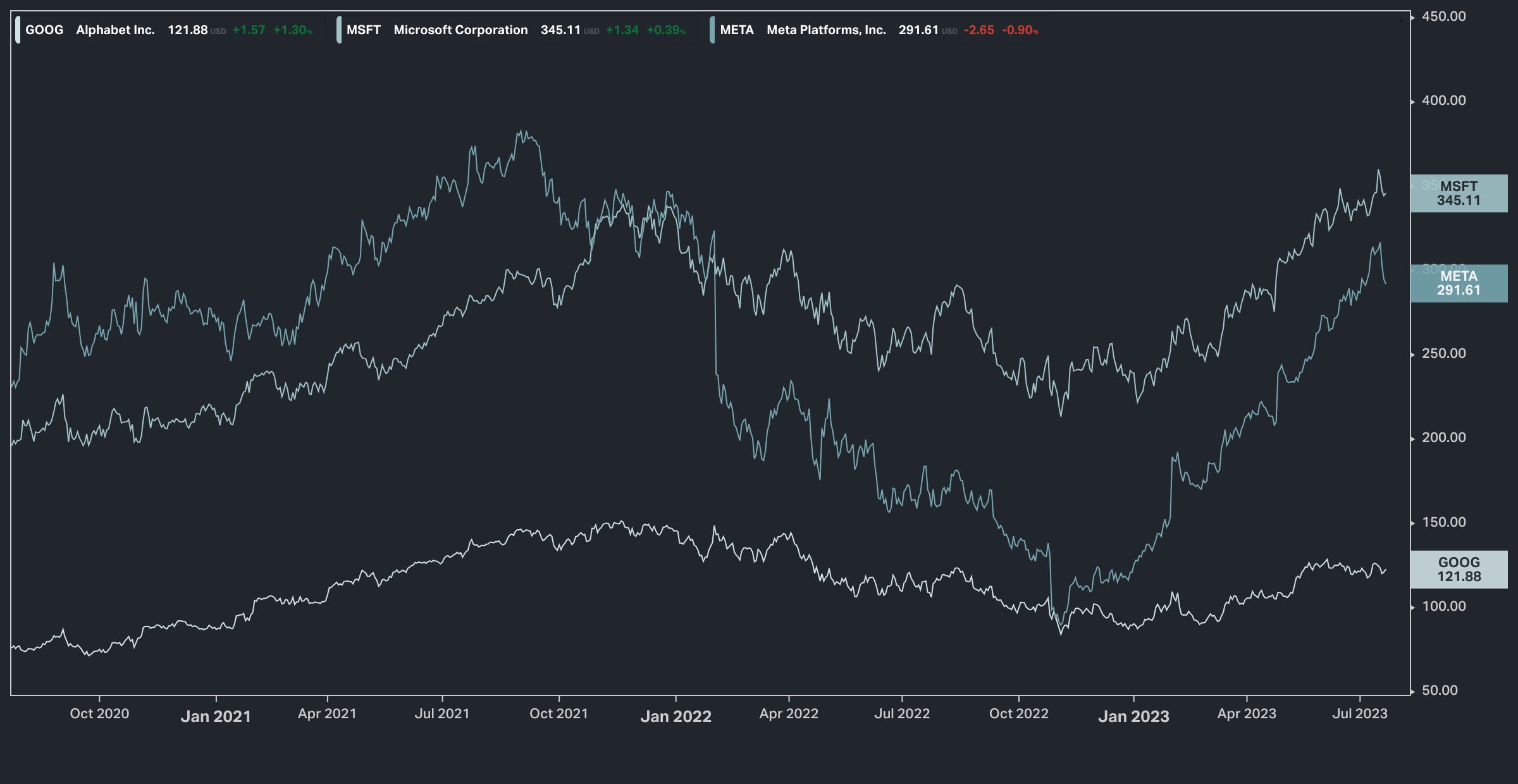Click the Jul 2022 time axis label
Screen dimensions: 1518x784
click(902, 714)
